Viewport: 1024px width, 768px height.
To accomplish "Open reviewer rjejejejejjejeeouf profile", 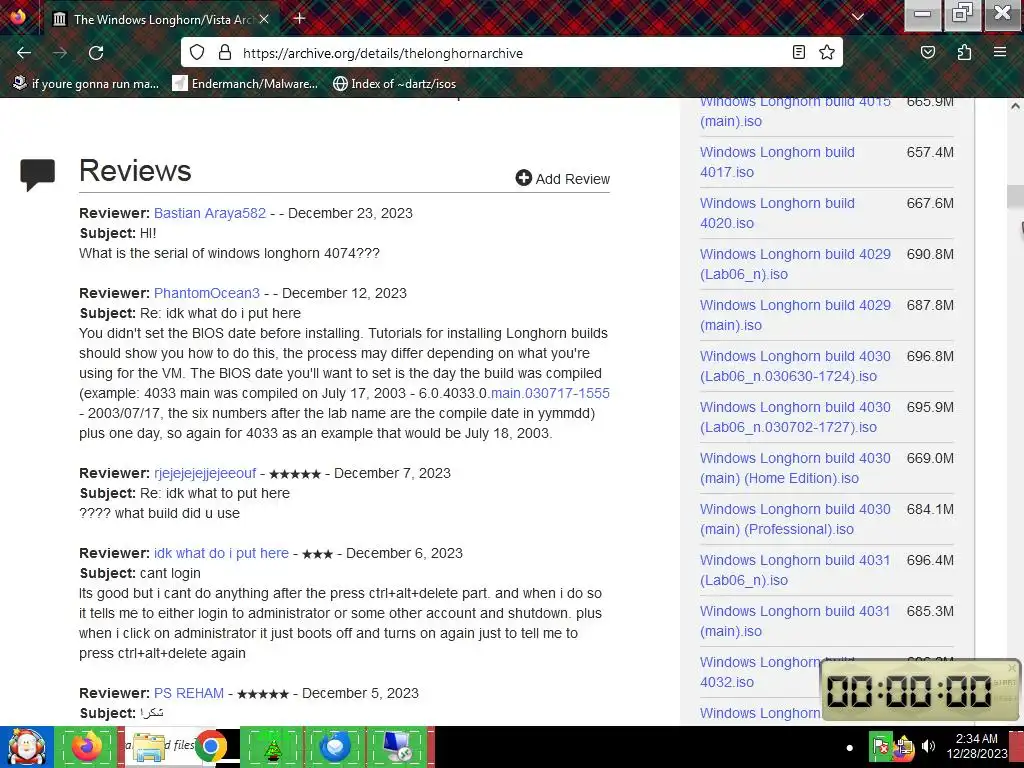I will [205, 473].
